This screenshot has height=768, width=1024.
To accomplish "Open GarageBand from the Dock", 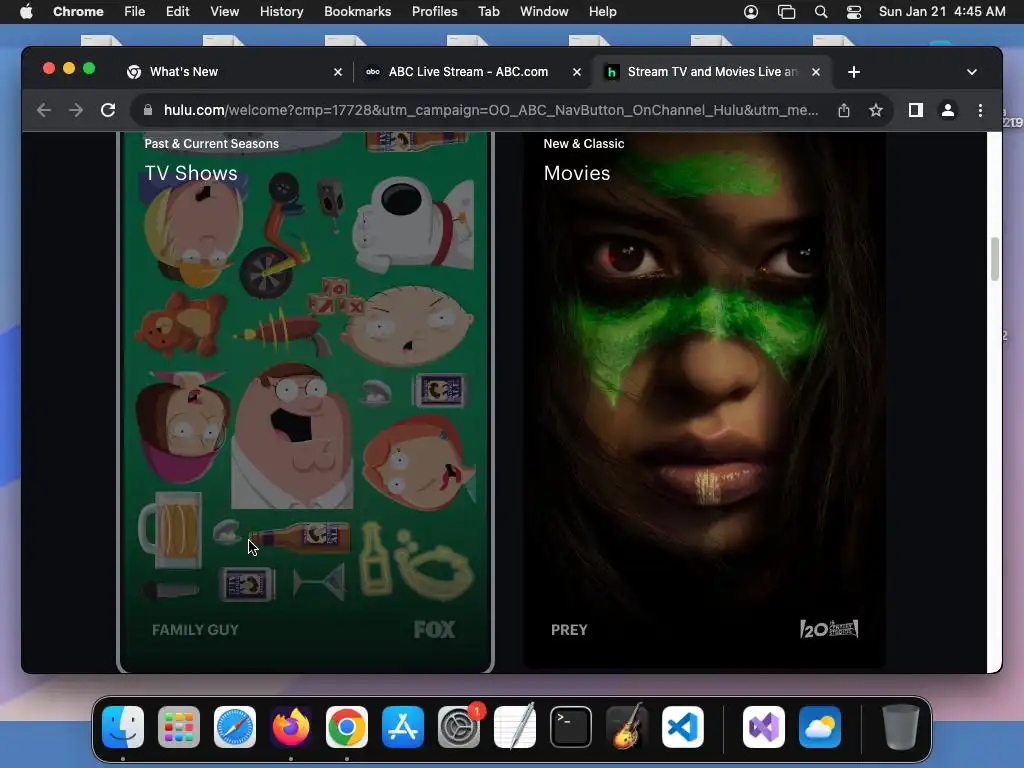I will [x=627, y=727].
